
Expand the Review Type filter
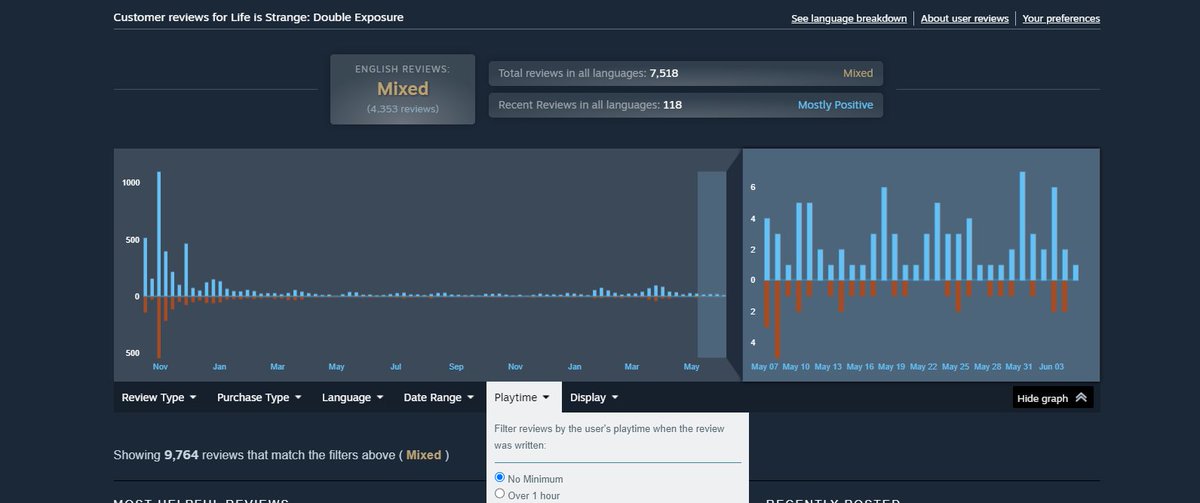(159, 397)
